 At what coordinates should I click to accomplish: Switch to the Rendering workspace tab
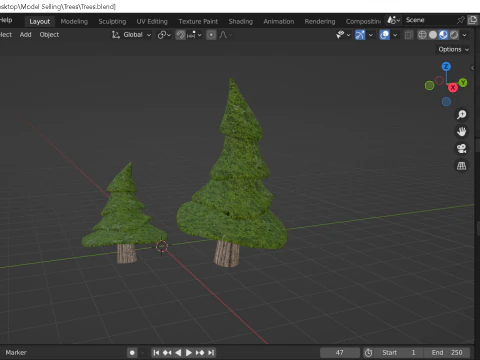(320, 21)
